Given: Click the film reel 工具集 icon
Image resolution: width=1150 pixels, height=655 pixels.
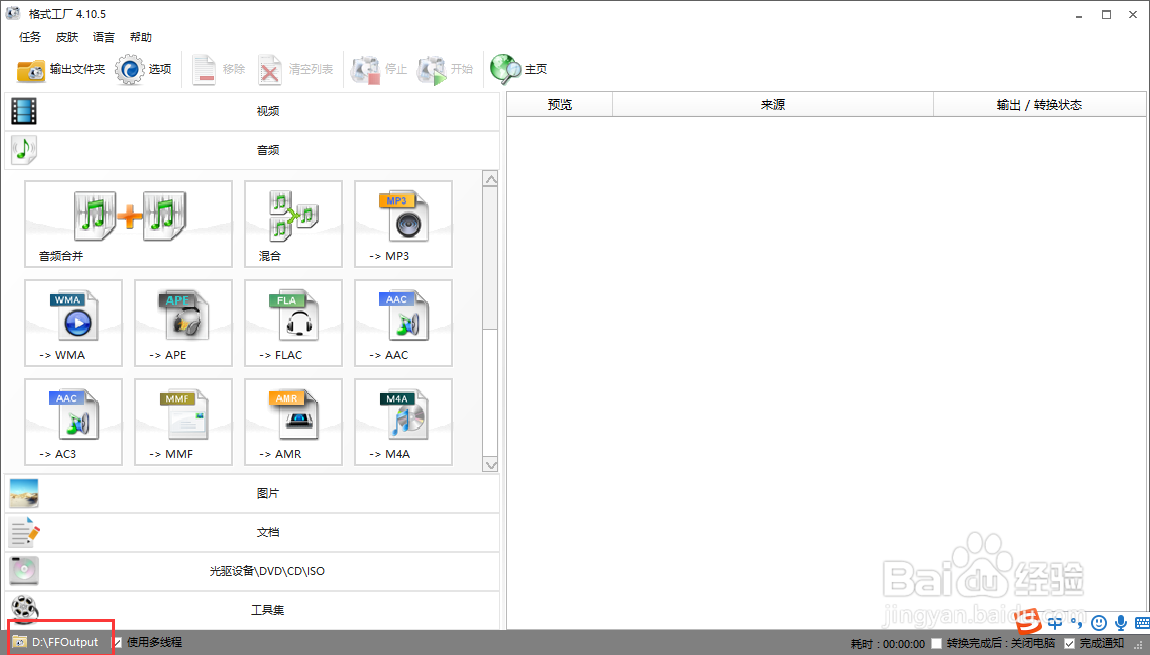Looking at the screenshot, I should point(24,609).
